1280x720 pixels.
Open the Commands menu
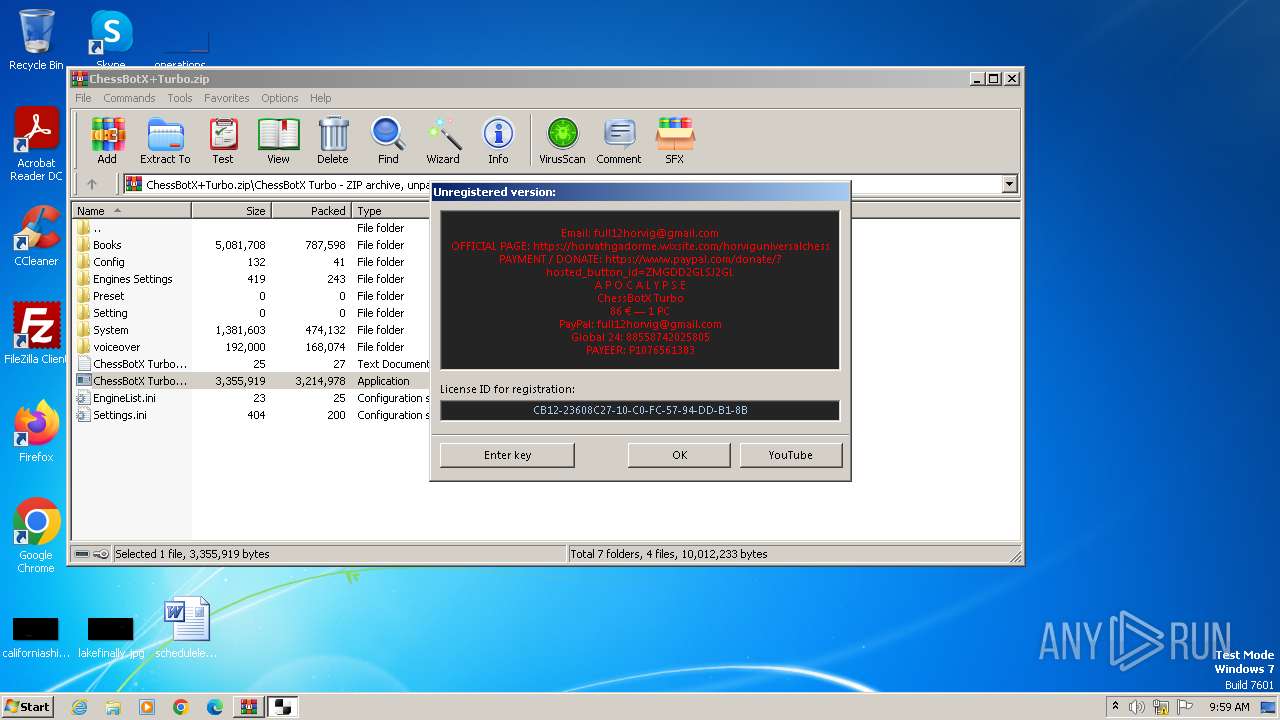point(129,98)
